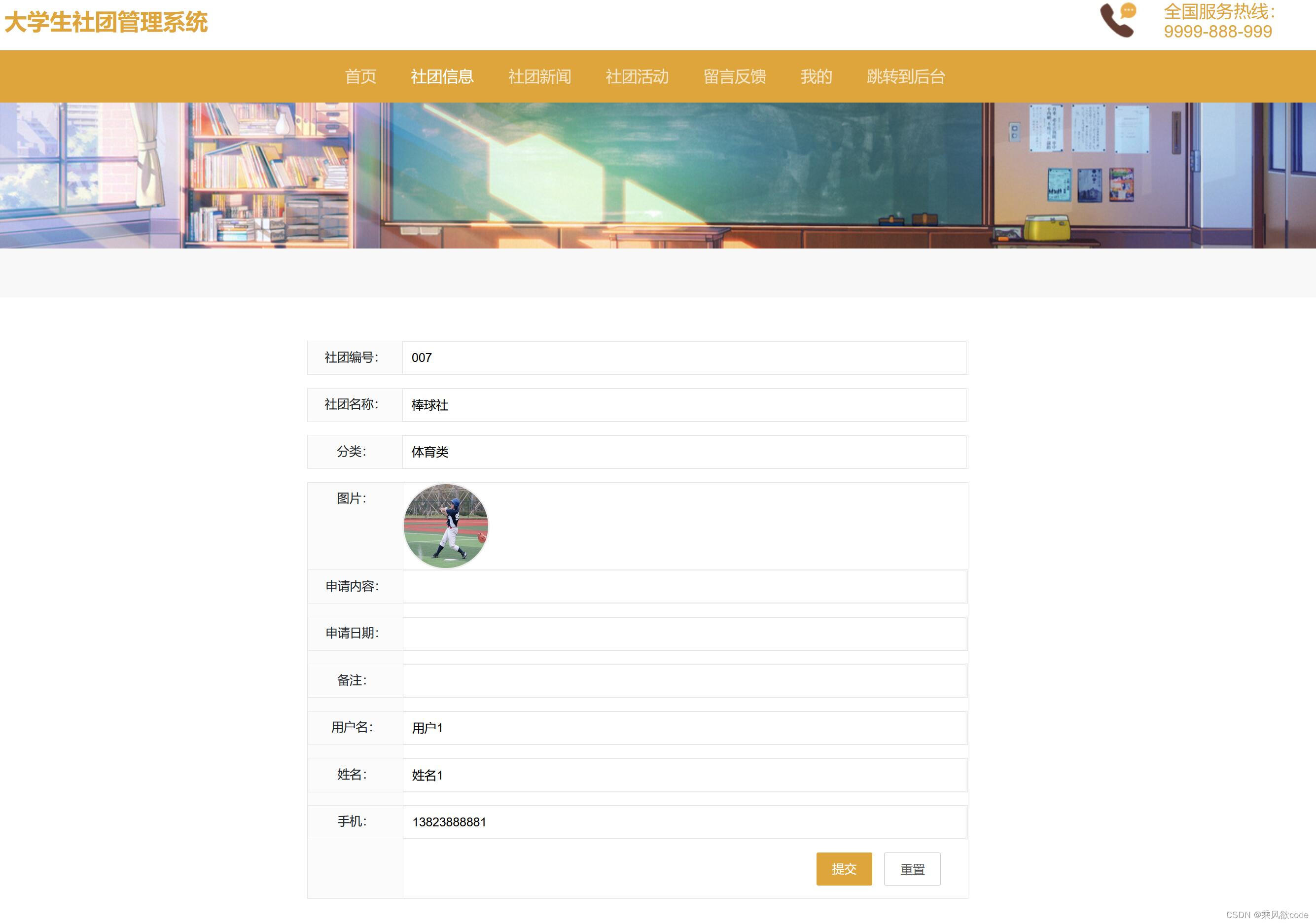Viewport: 1316px width, 924px height.
Task: Go to the 我的 page
Action: [x=816, y=76]
